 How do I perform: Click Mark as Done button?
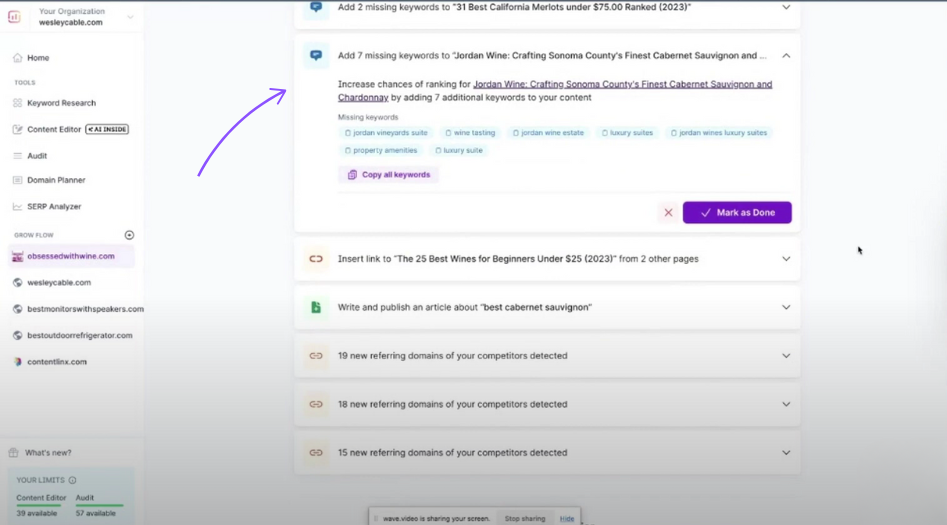coord(737,213)
